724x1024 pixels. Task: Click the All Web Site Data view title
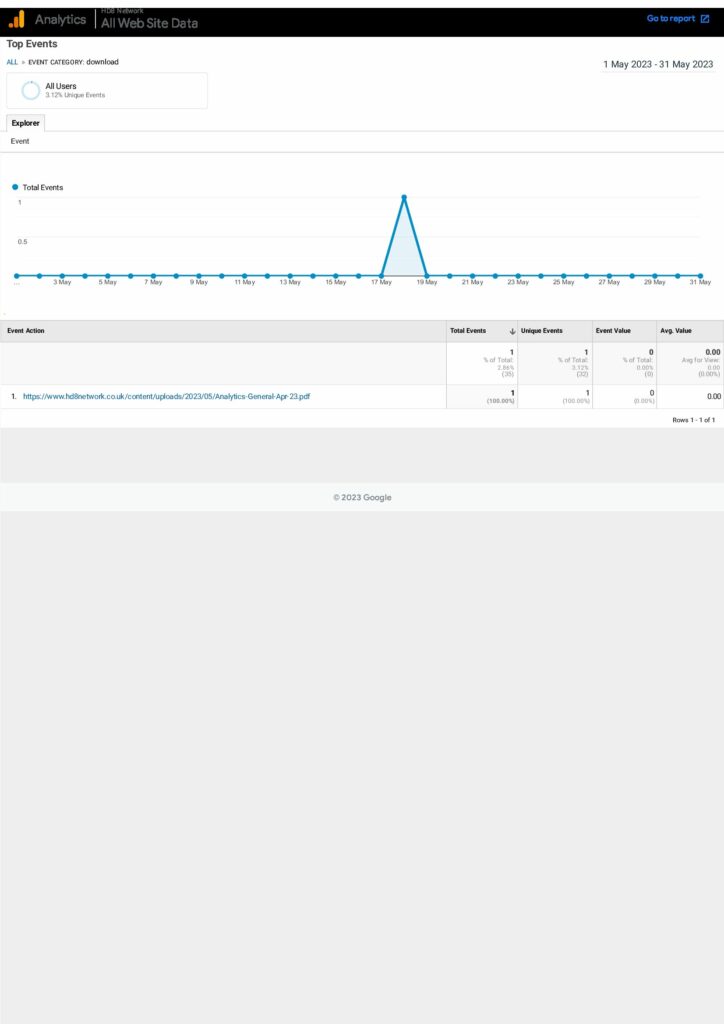pos(149,23)
